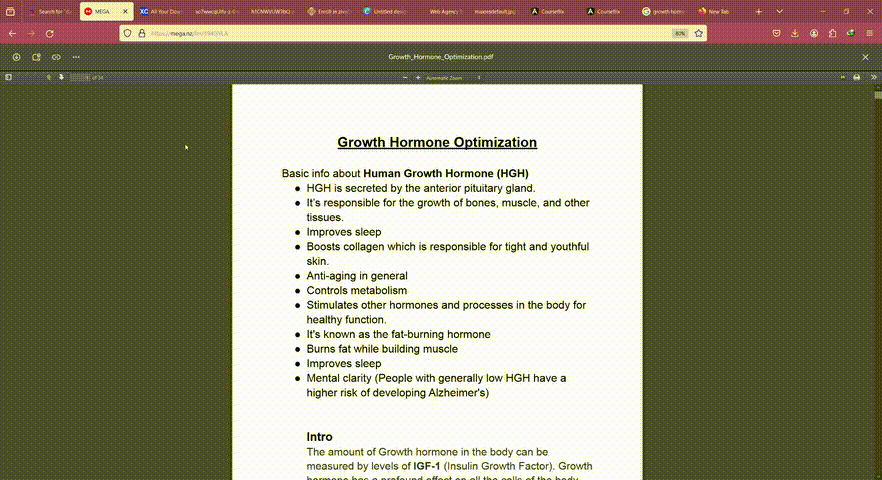Open the Firefox account icon

click(x=814, y=34)
